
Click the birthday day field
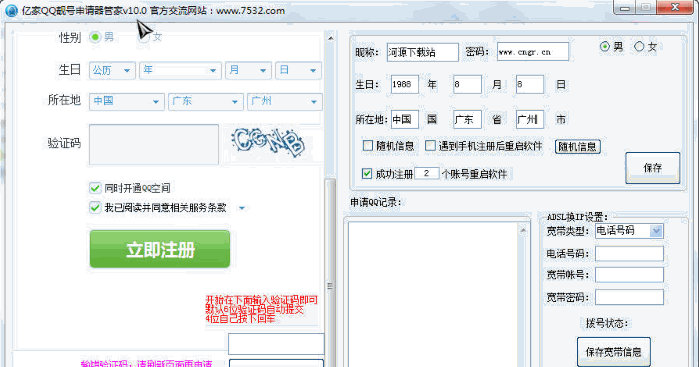tap(530, 84)
